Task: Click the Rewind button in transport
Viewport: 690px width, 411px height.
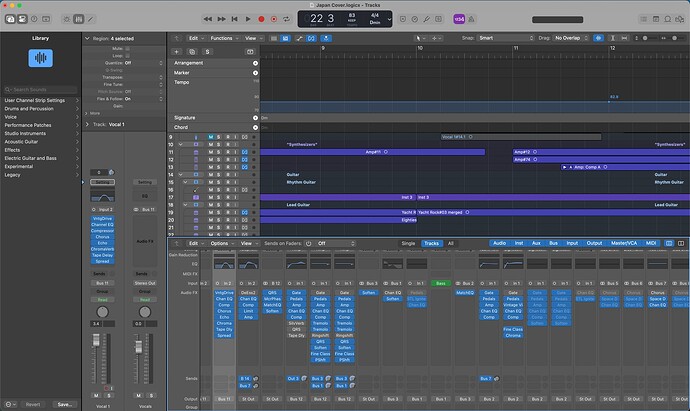Action: (207, 19)
